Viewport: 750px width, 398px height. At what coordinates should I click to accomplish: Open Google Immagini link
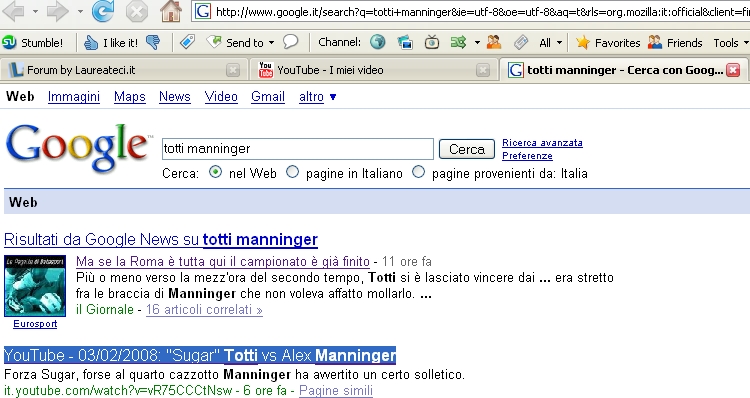tap(74, 97)
